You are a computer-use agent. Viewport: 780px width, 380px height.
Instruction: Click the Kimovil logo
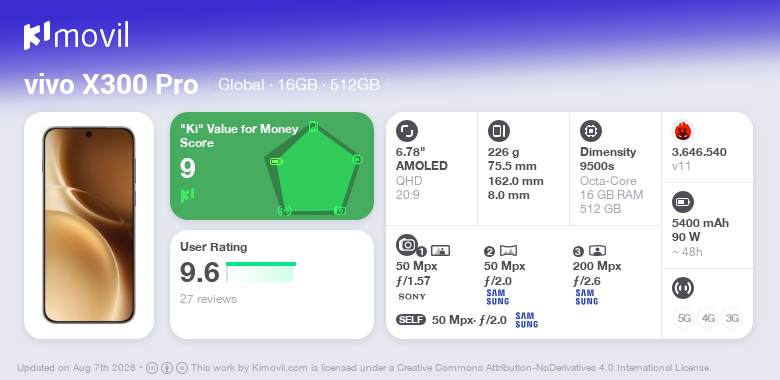76,35
